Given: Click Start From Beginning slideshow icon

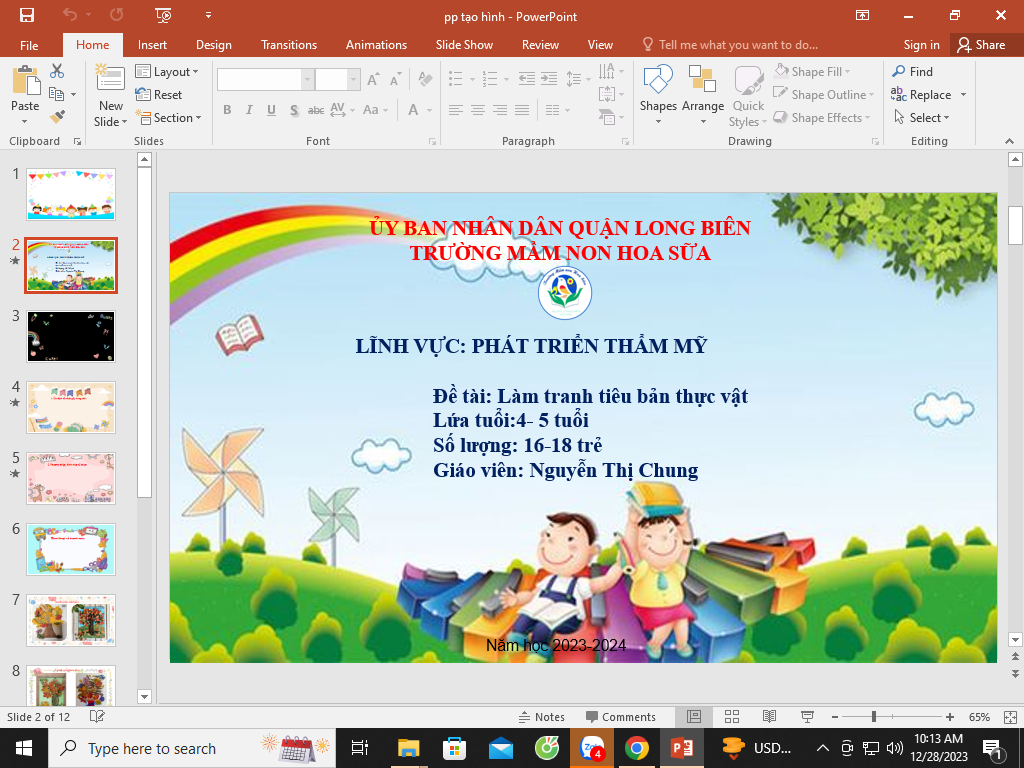Looking at the screenshot, I should pyautogui.click(x=164, y=15).
